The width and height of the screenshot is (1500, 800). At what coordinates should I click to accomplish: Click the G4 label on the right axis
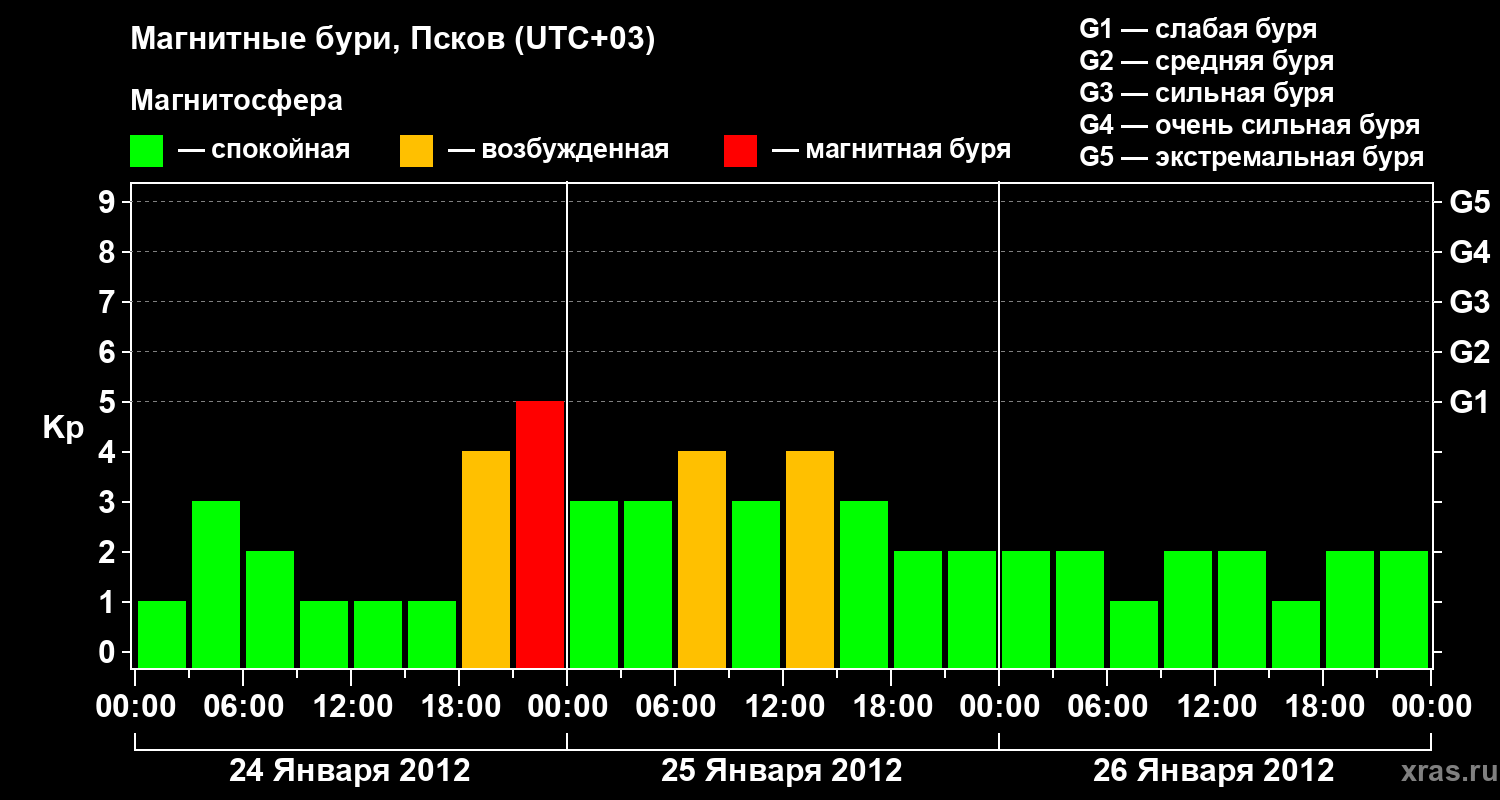tap(1469, 252)
